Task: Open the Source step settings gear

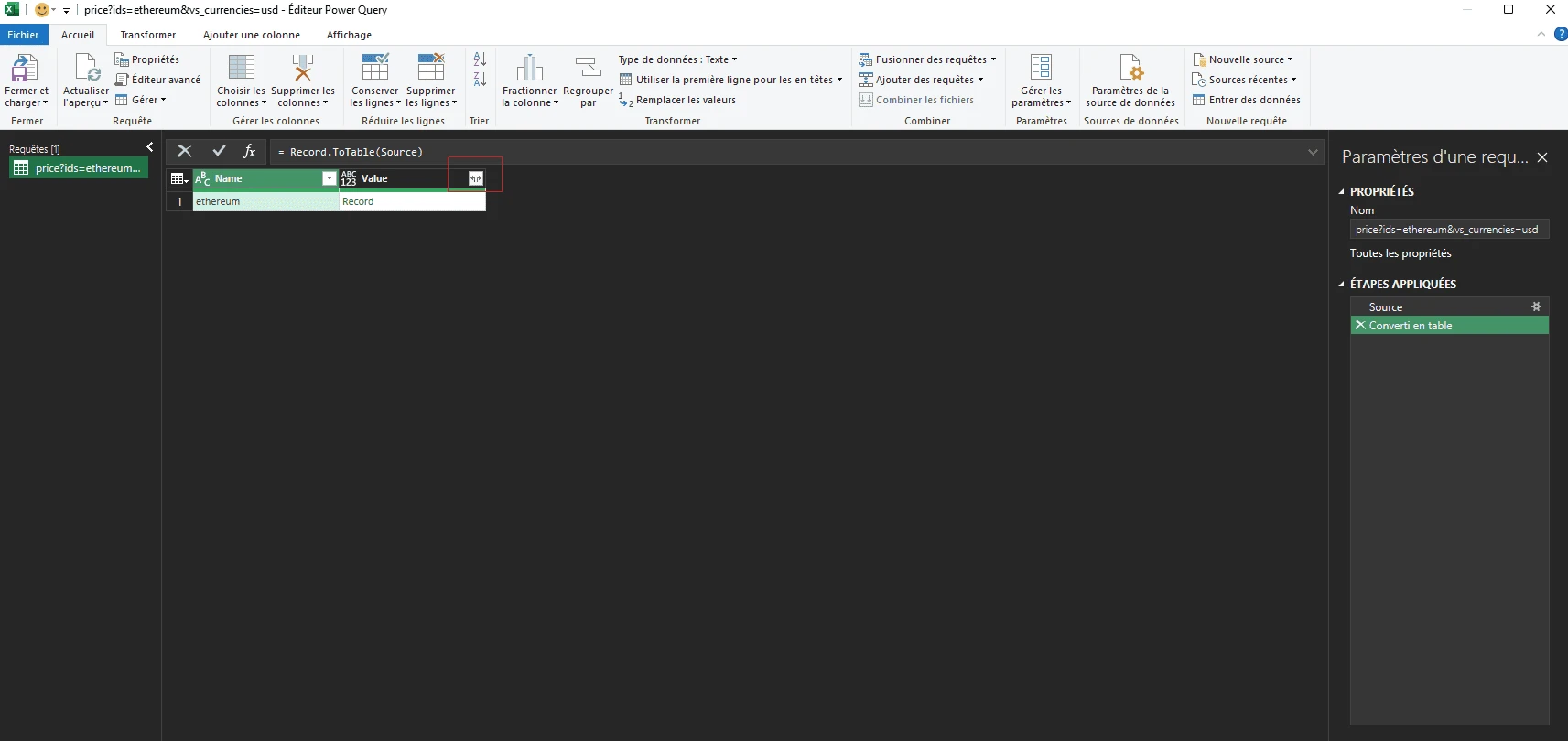Action: point(1536,307)
